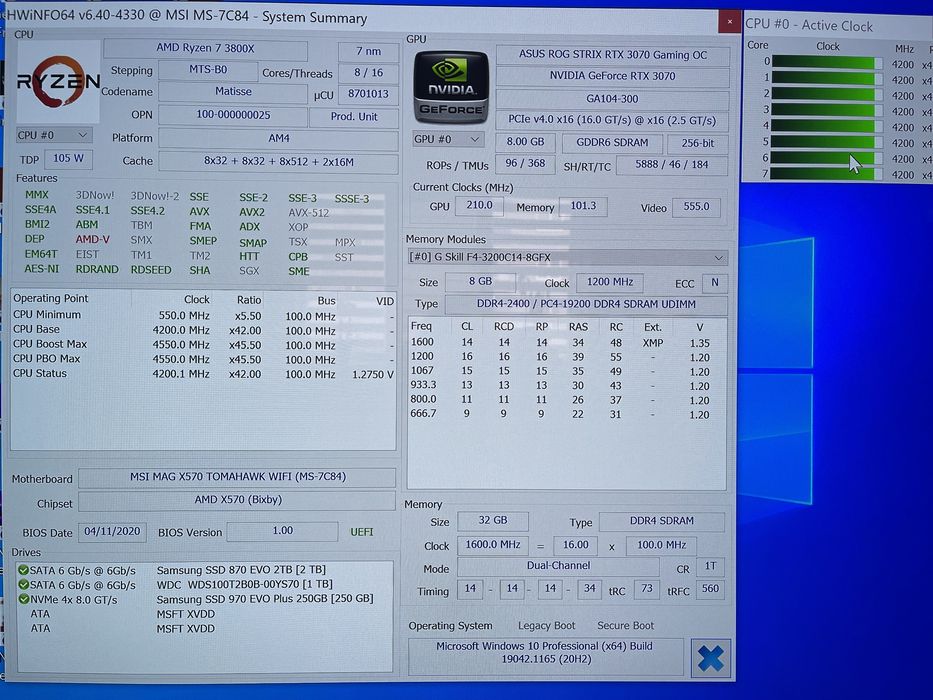Screen dimensions: 933x700
Task: Click the DDR4-2400 / PC4-19200 type field
Action: 586,304
